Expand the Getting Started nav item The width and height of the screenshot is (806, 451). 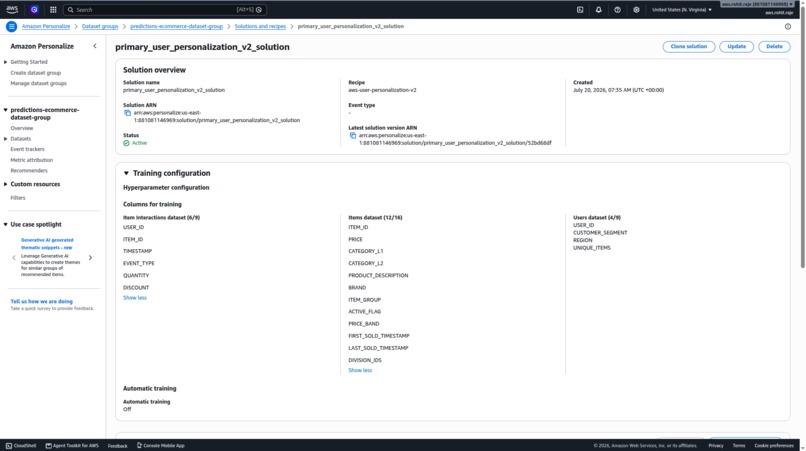(6, 62)
